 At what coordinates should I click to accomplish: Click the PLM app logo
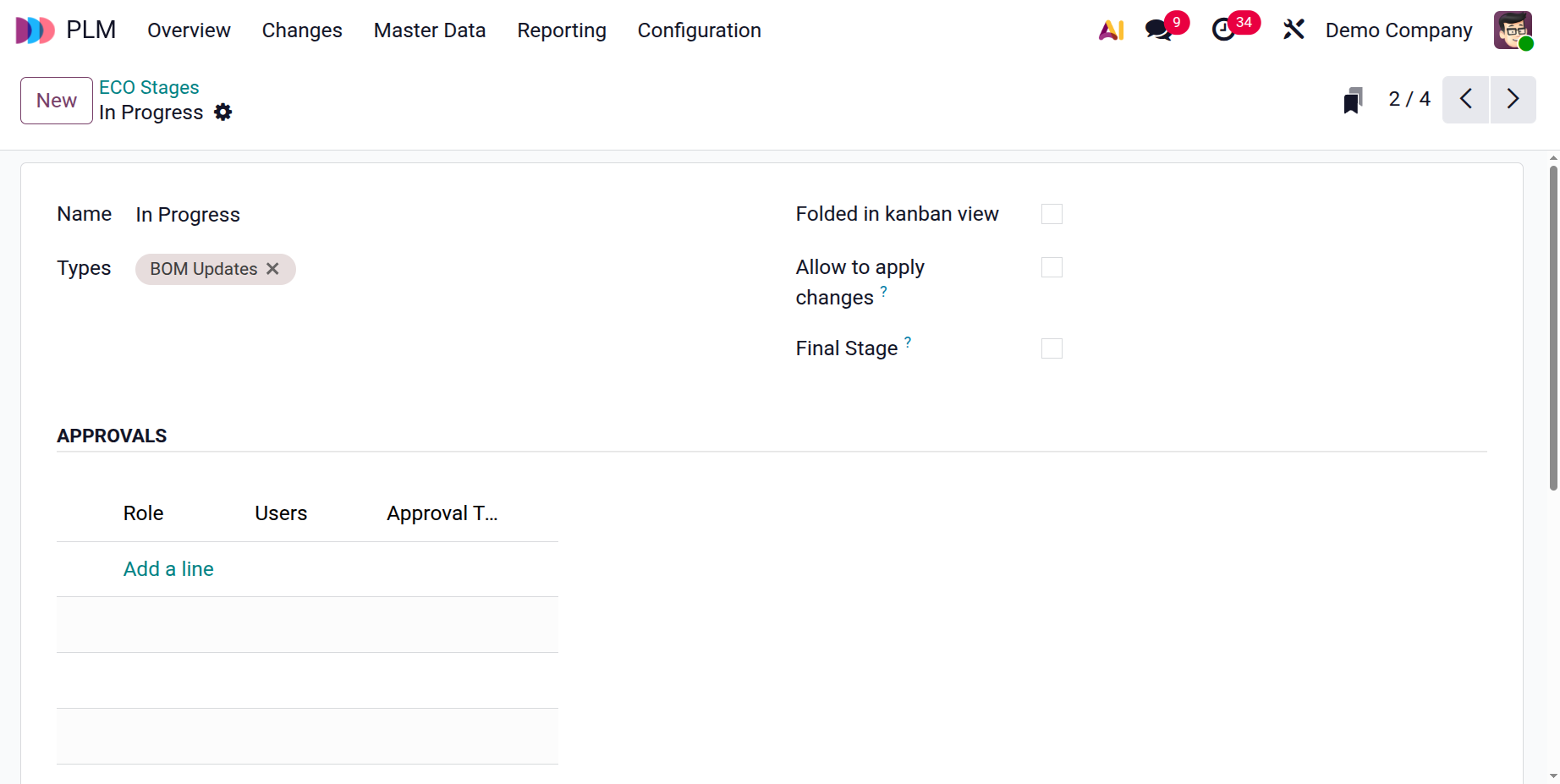35,30
